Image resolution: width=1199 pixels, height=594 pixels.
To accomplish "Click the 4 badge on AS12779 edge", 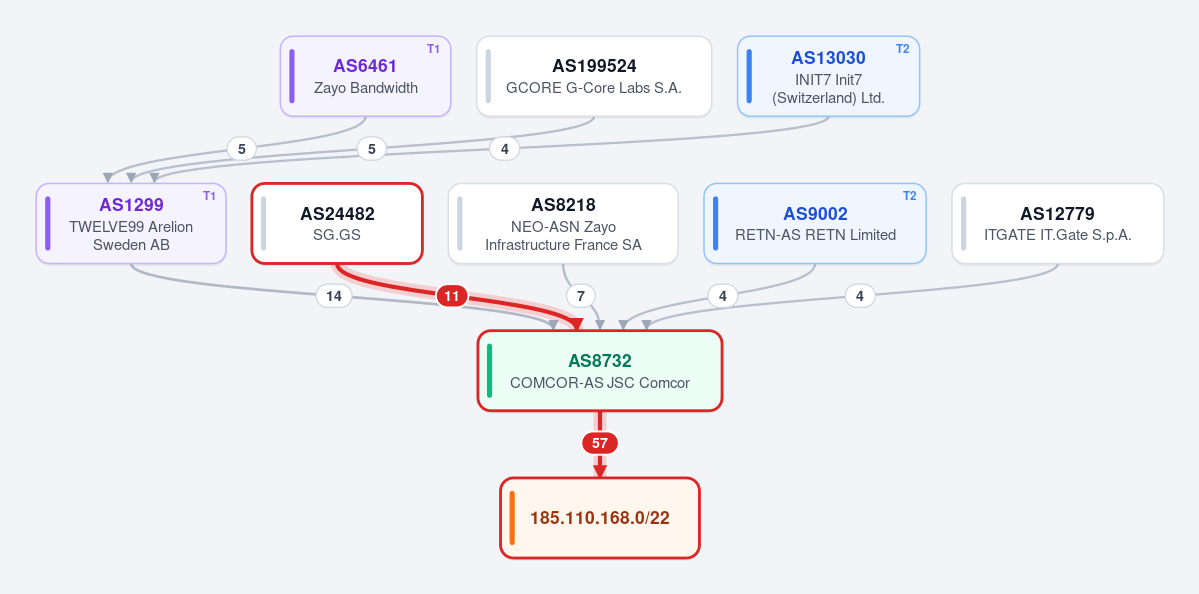I will point(859,296).
